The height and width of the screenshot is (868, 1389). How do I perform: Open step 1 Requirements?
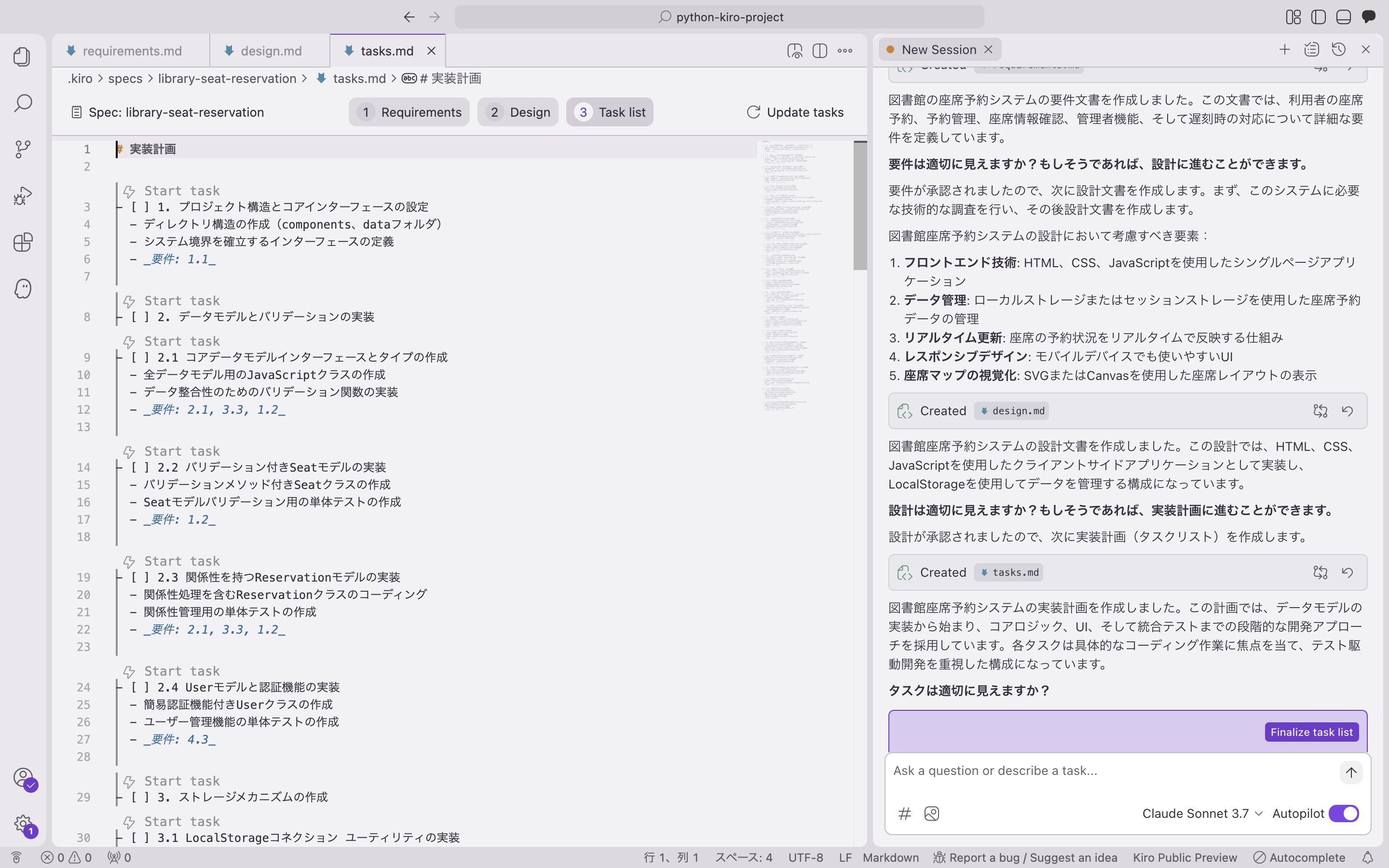(409, 112)
